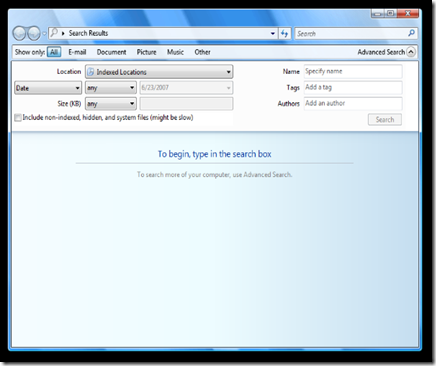
Task: Open the Date type dropdown
Action: click(48, 88)
